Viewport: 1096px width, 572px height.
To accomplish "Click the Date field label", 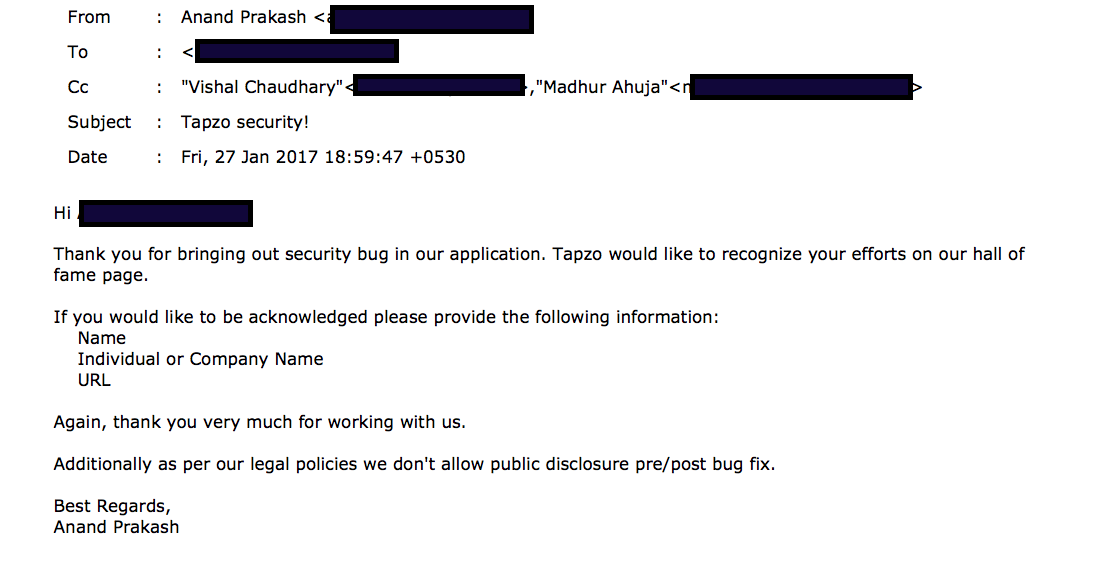I will point(87,157).
